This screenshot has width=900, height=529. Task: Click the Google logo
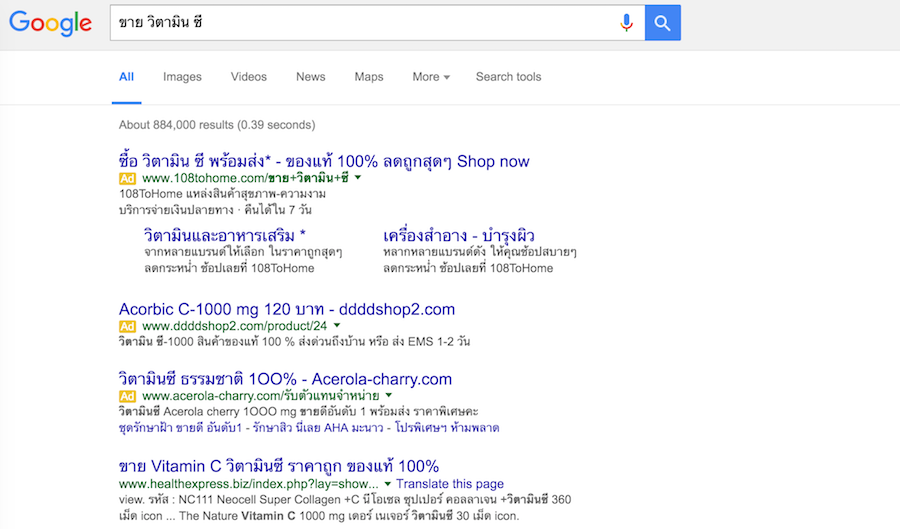[50, 24]
